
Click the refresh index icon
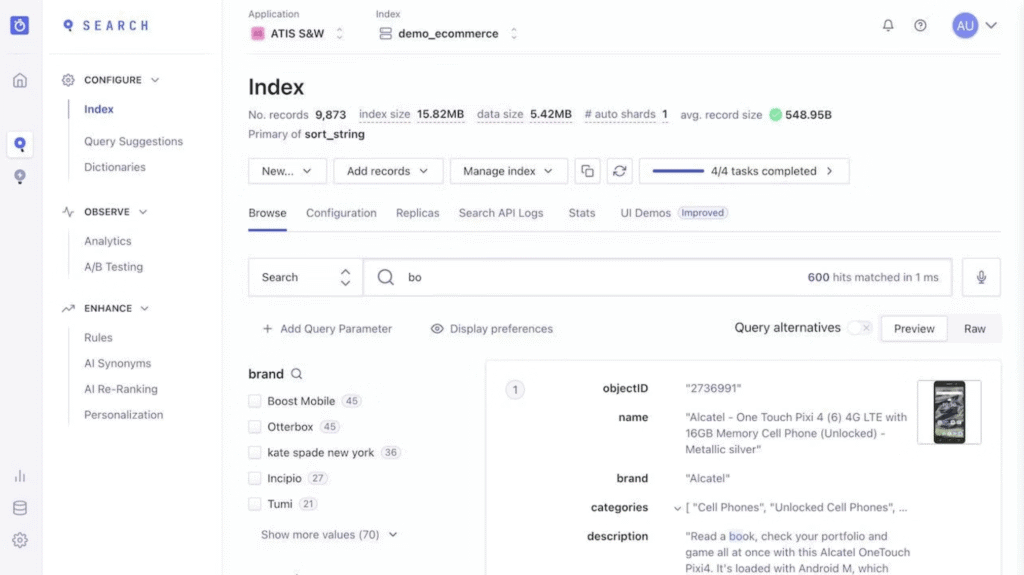coord(620,171)
